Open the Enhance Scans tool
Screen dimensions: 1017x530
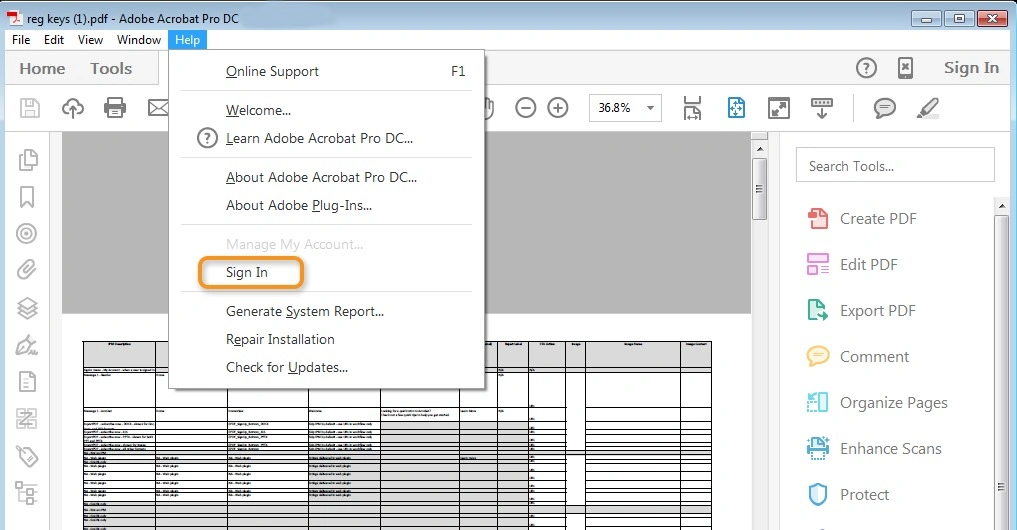coord(874,449)
